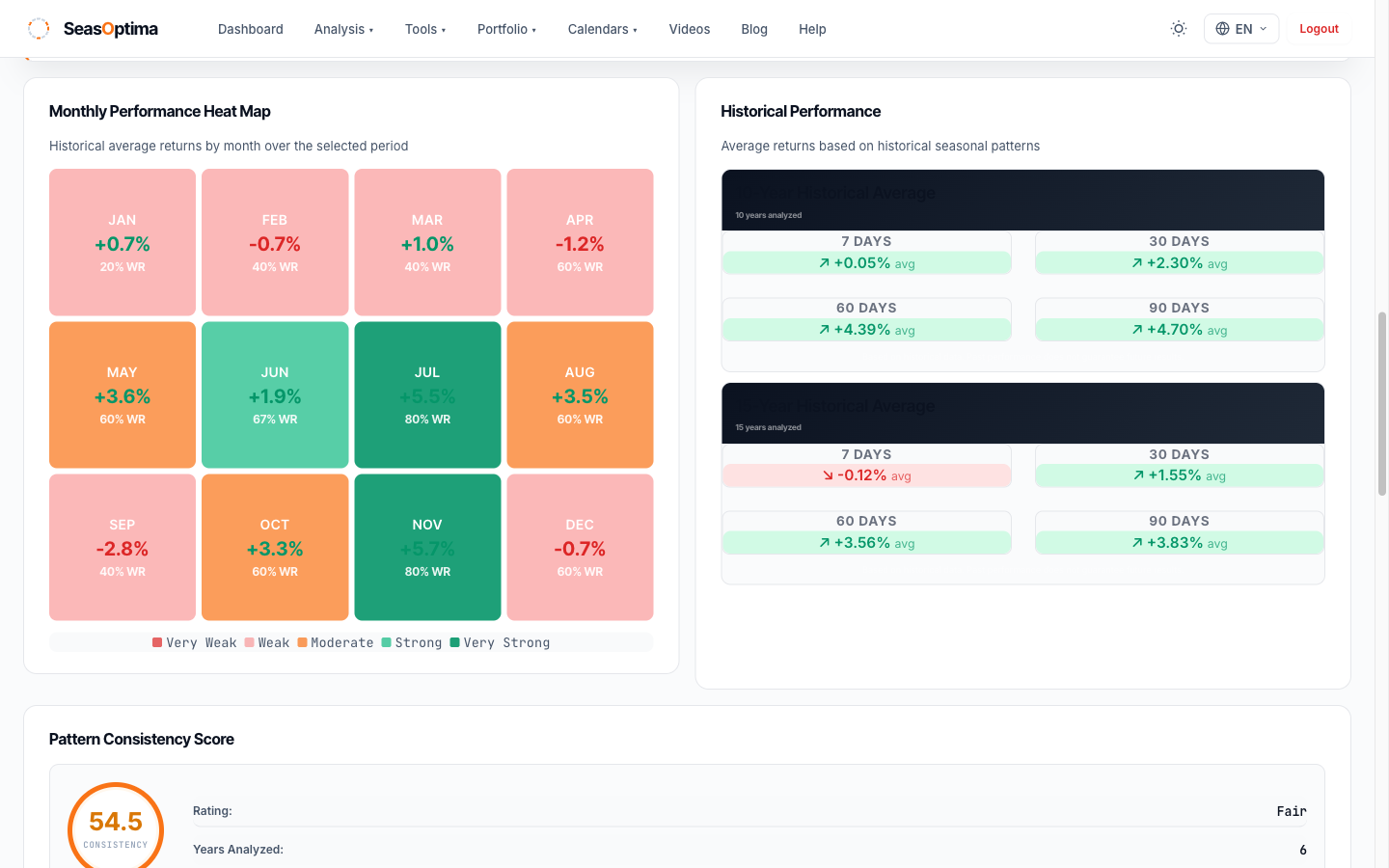Click the Logout button
The image size is (1389, 868).
[1319, 29]
